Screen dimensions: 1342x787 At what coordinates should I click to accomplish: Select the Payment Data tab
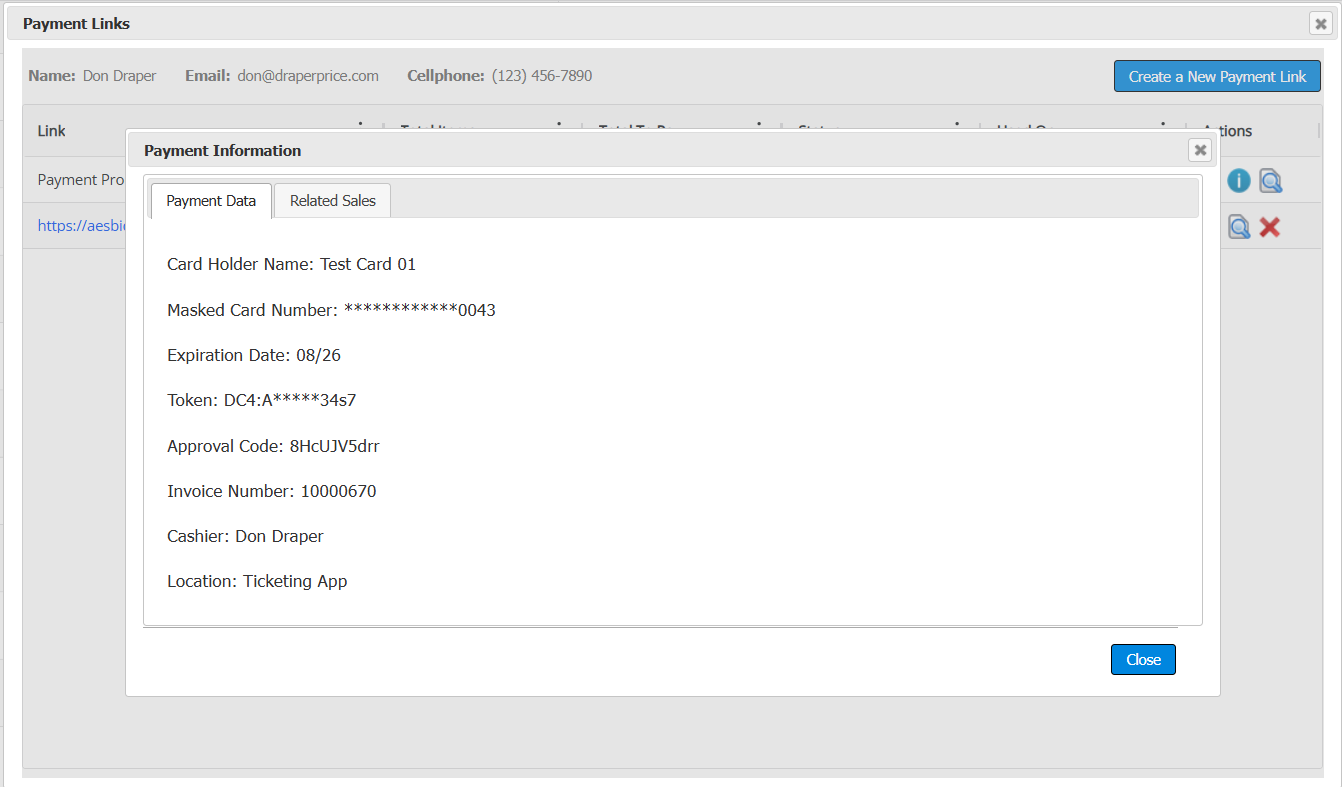tap(211, 201)
